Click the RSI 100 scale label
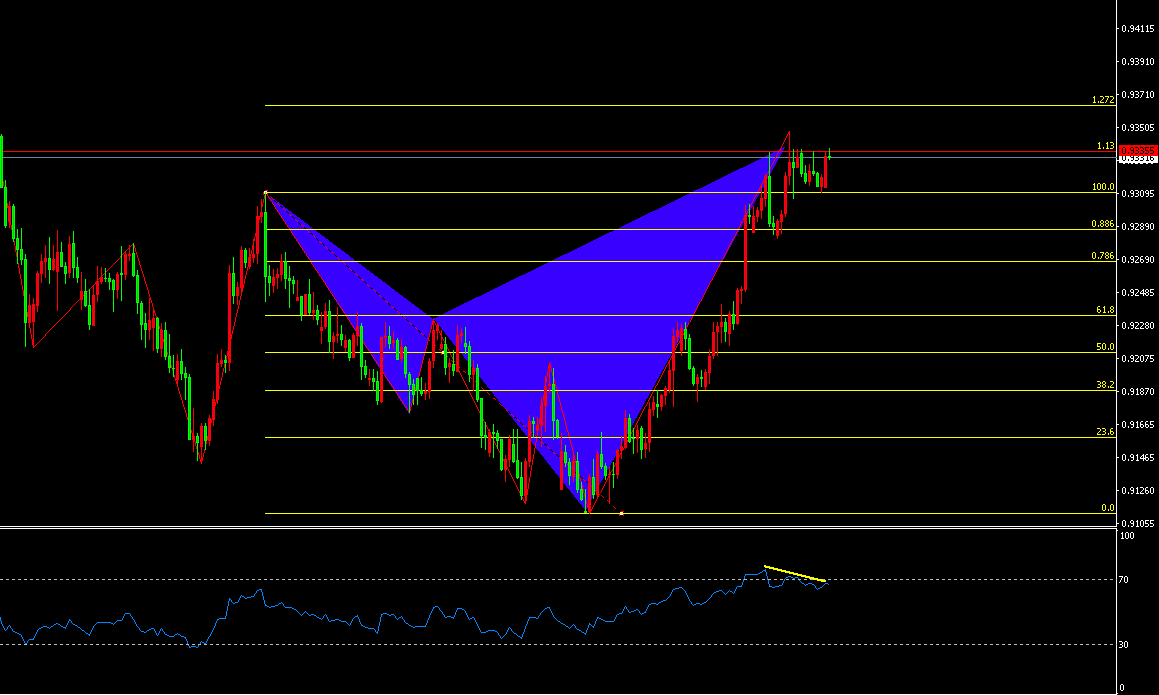Screen dimensions: 1159x695 (x=1127, y=535)
